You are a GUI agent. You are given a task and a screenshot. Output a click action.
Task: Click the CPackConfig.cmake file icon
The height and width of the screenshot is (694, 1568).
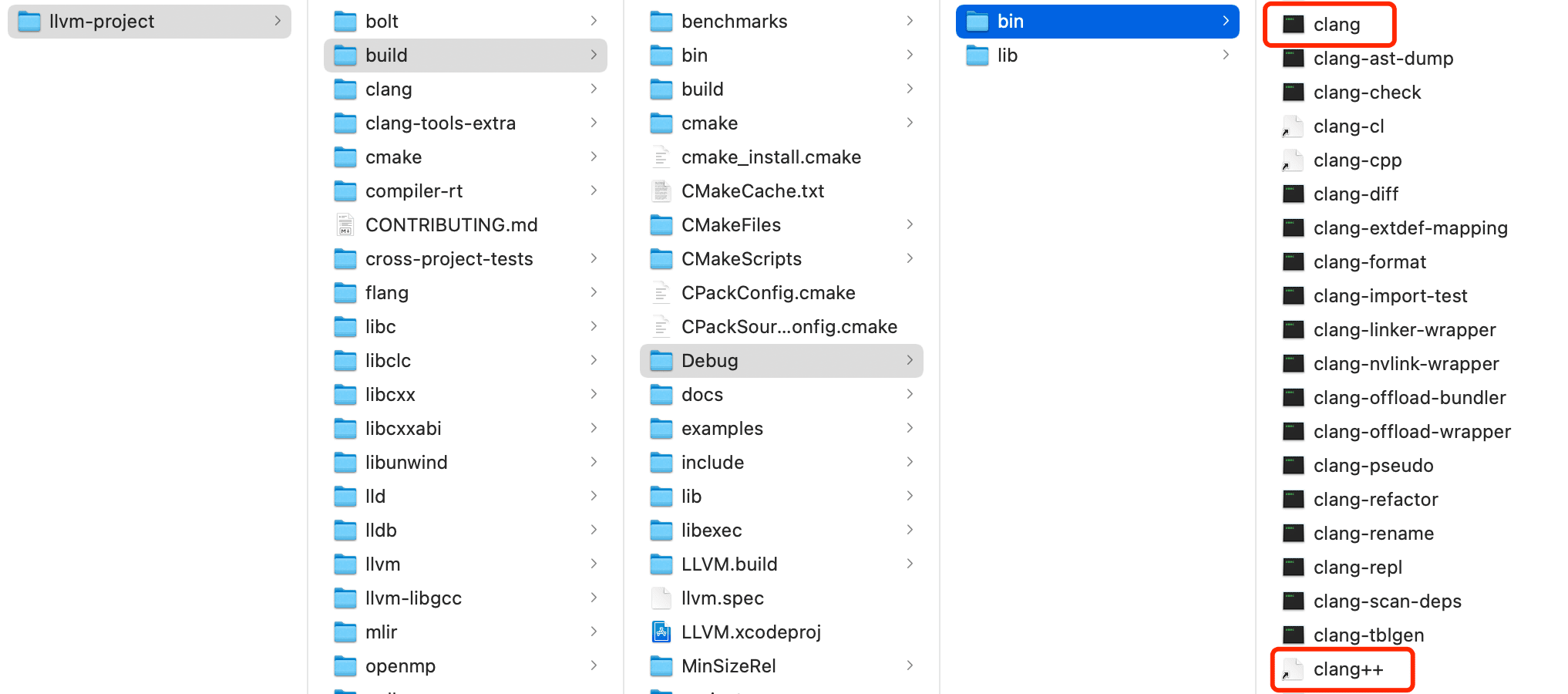(x=661, y=293)
